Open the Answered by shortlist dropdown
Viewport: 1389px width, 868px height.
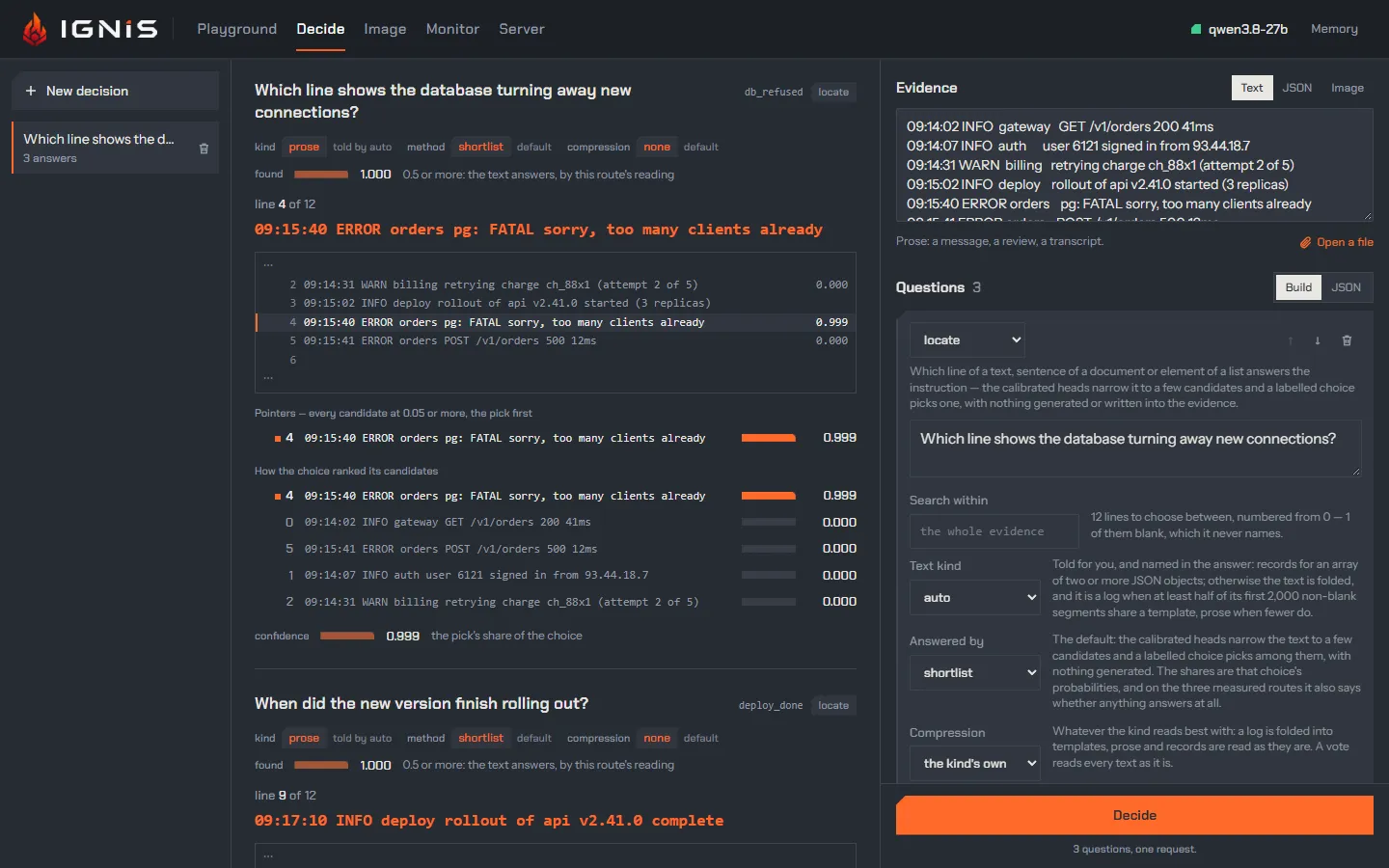(975, 673)
